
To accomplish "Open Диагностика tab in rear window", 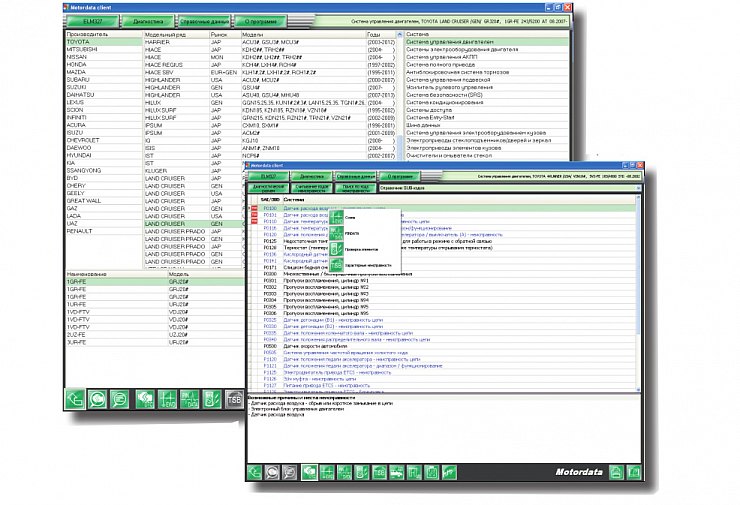I will [x=148, y=22].
